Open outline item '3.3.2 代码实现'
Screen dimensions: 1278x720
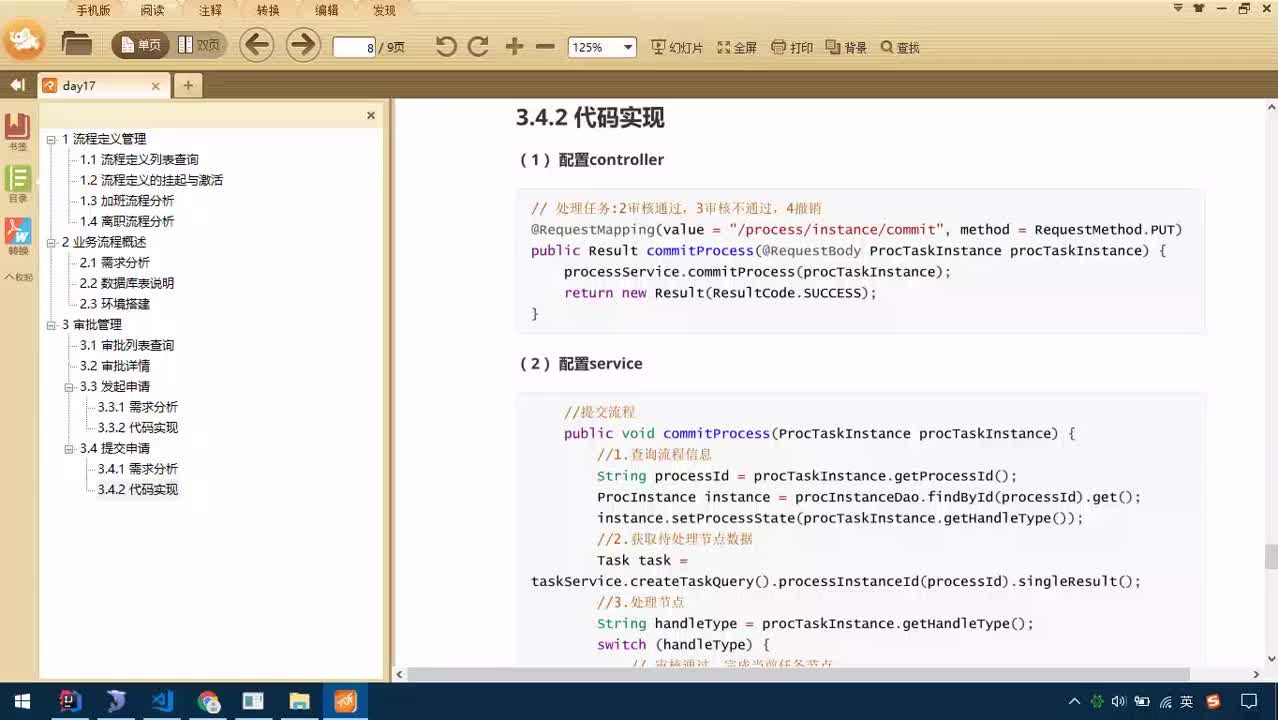click(138, 428)
